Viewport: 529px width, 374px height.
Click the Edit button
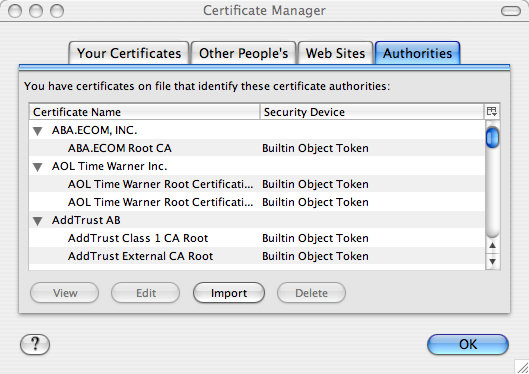click(146, 293)
